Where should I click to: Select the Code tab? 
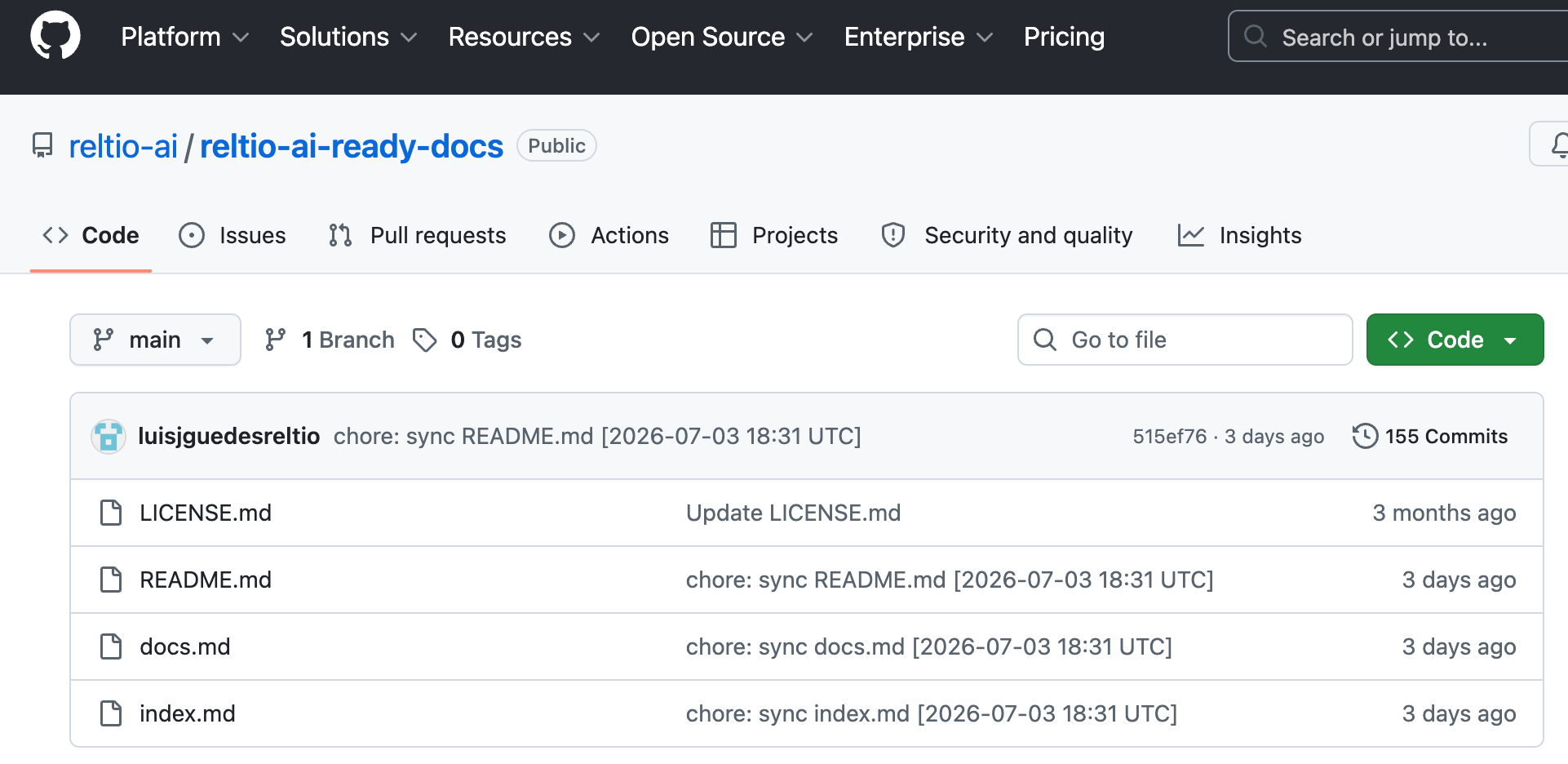[x=91, y=235]
